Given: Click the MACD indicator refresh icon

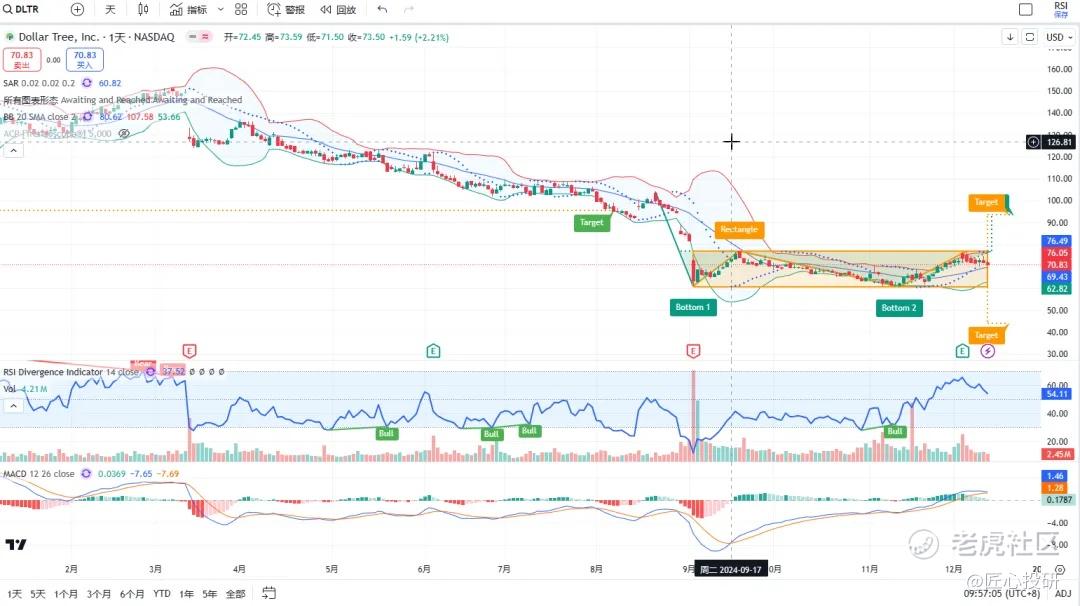Looking at the screenshot, I should click(x=86, y=474).
